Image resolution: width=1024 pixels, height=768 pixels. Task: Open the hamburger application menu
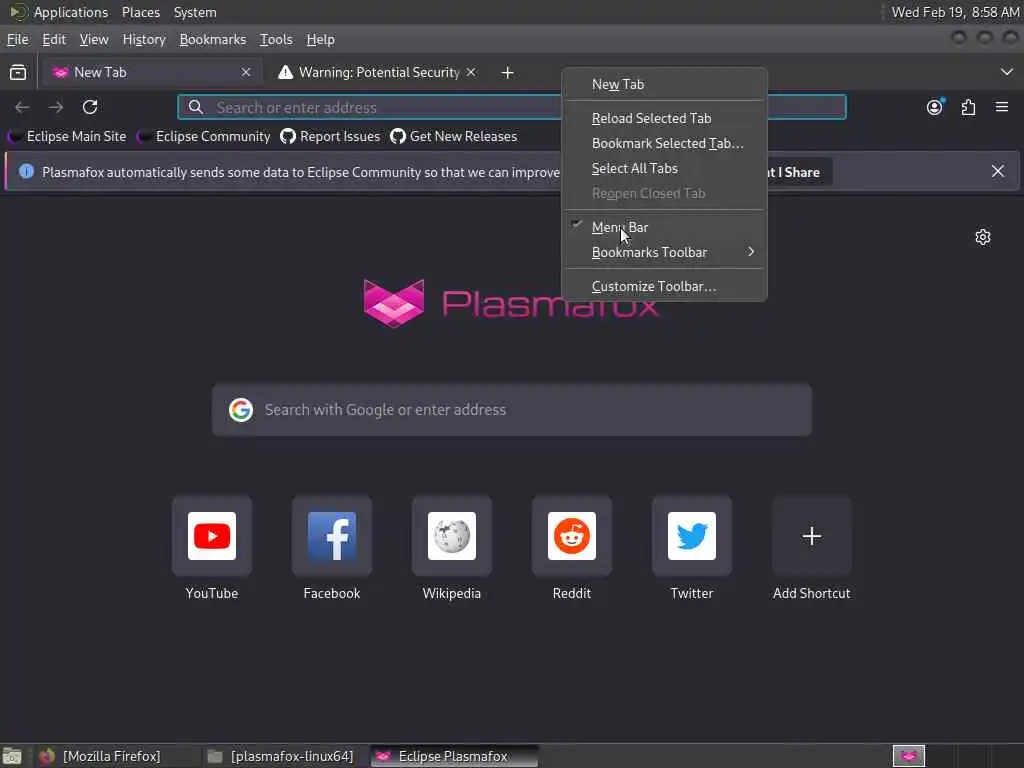click(1002, 107)
